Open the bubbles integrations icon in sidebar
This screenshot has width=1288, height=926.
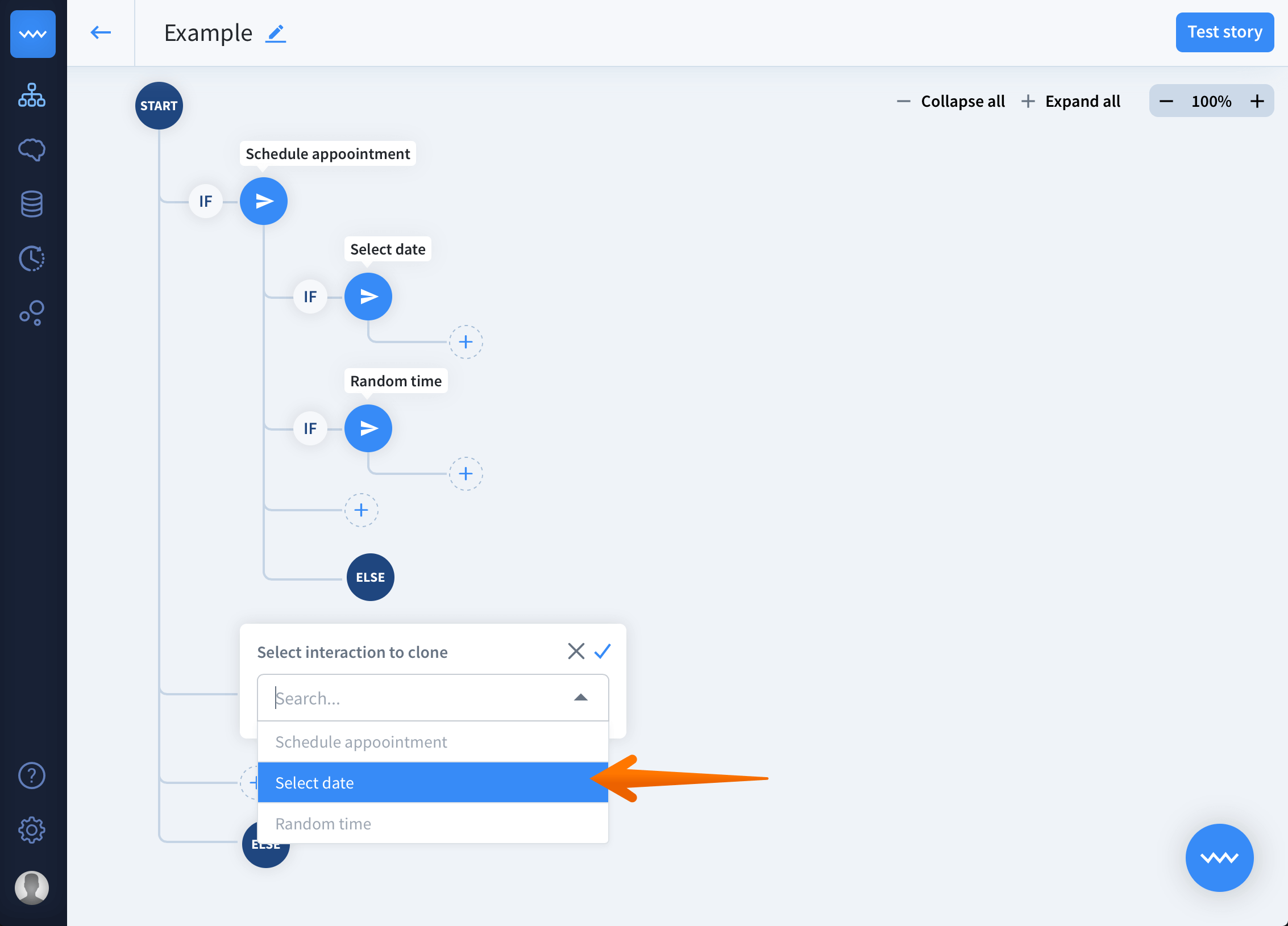[32, 313]
